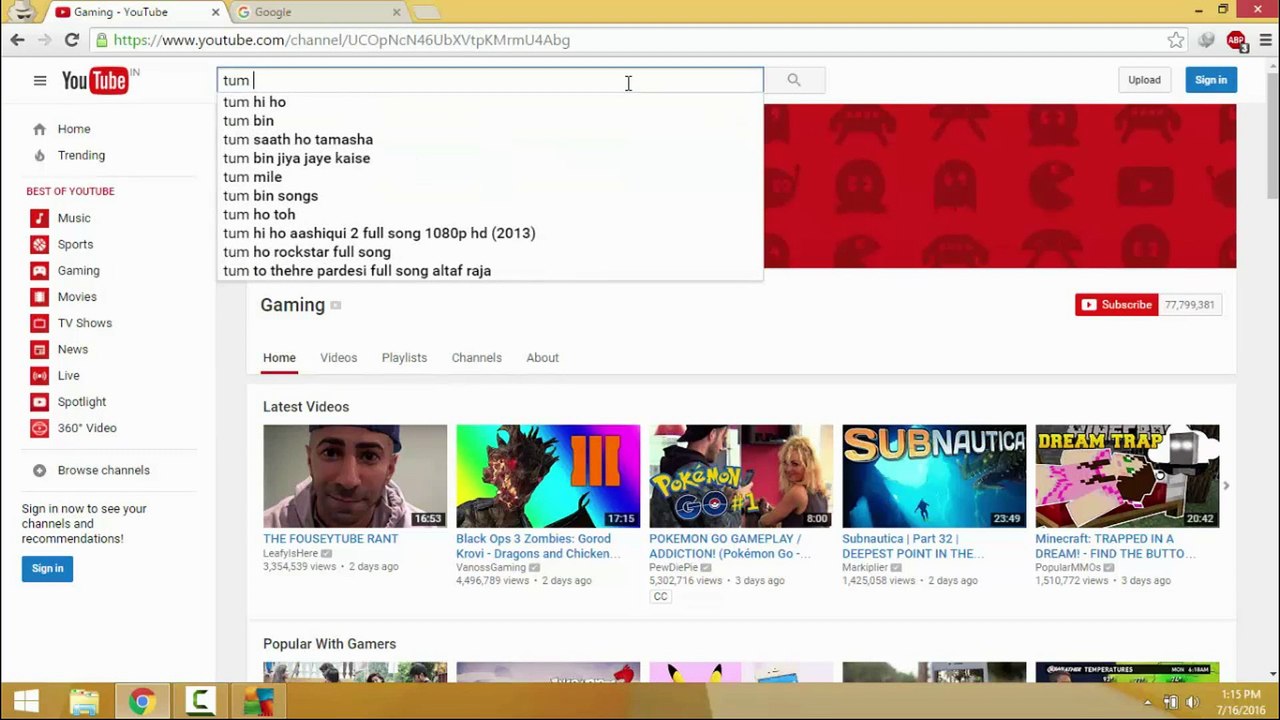Image resolution: width=1280 pixels, height=720 pixels.
Task: Click the search magnifier button
Action: 794,80
